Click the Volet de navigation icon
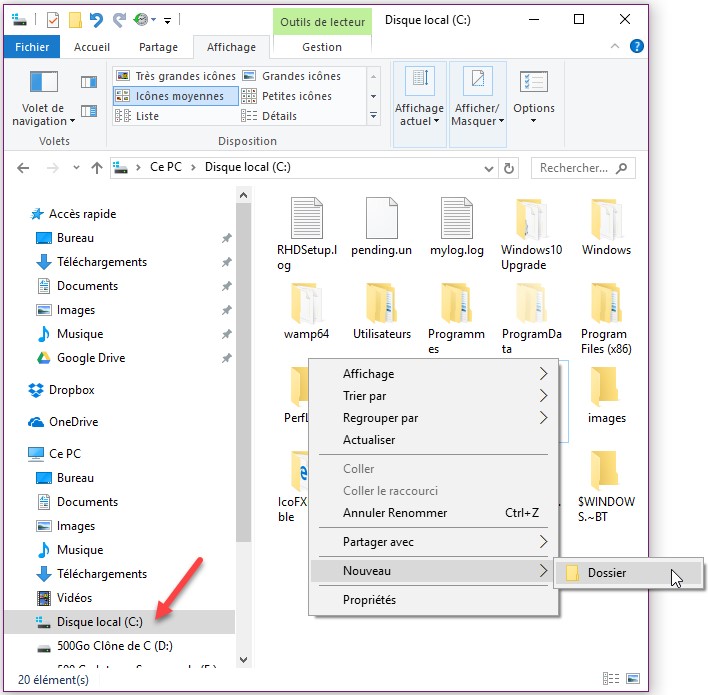 [43, 85]
